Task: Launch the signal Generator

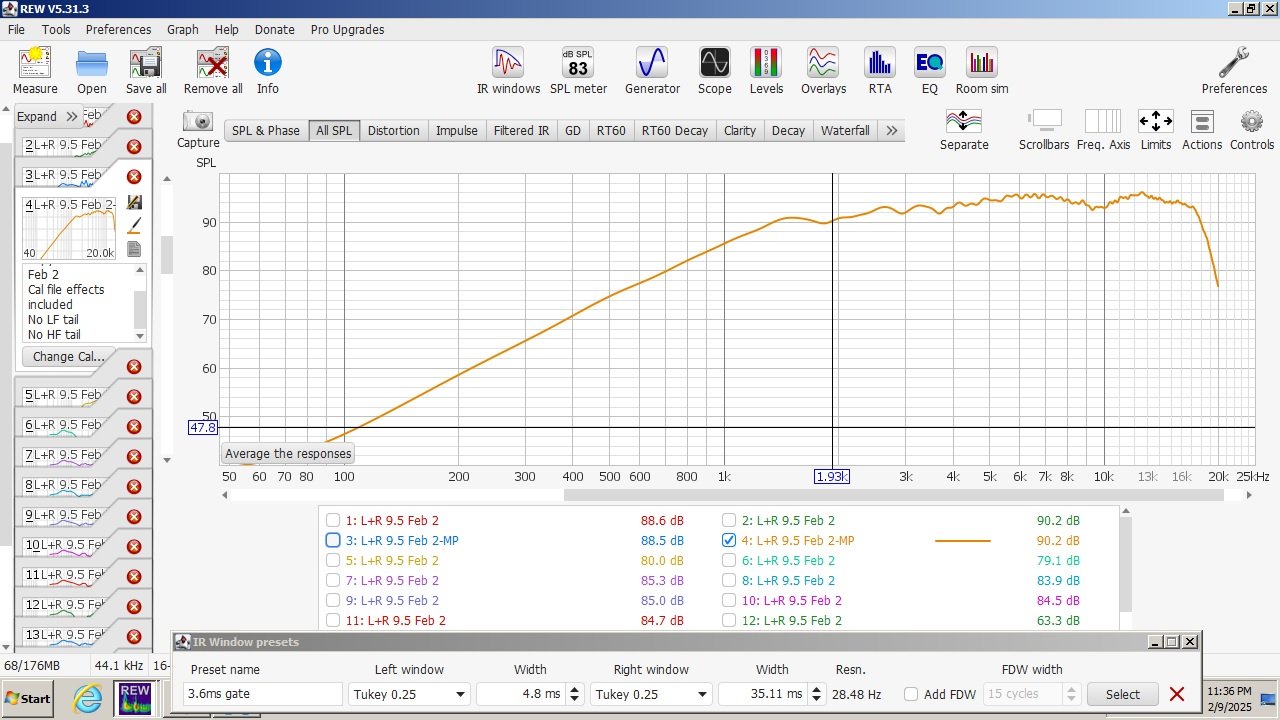Action: (x=652, y=63)
